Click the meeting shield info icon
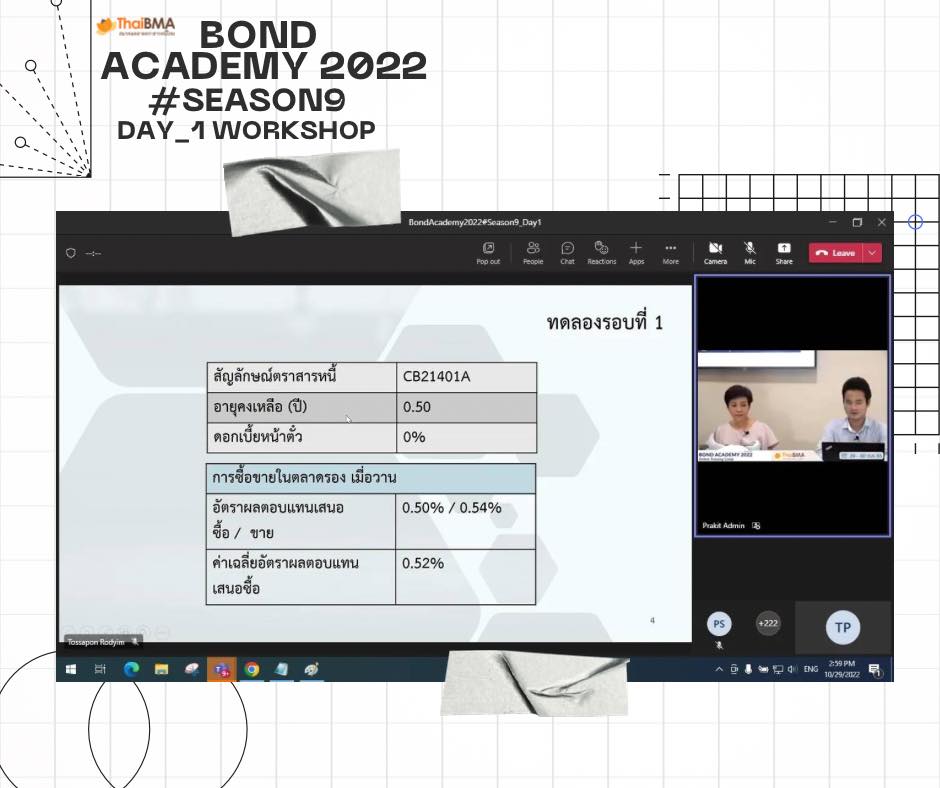 [x=71, y=253]
